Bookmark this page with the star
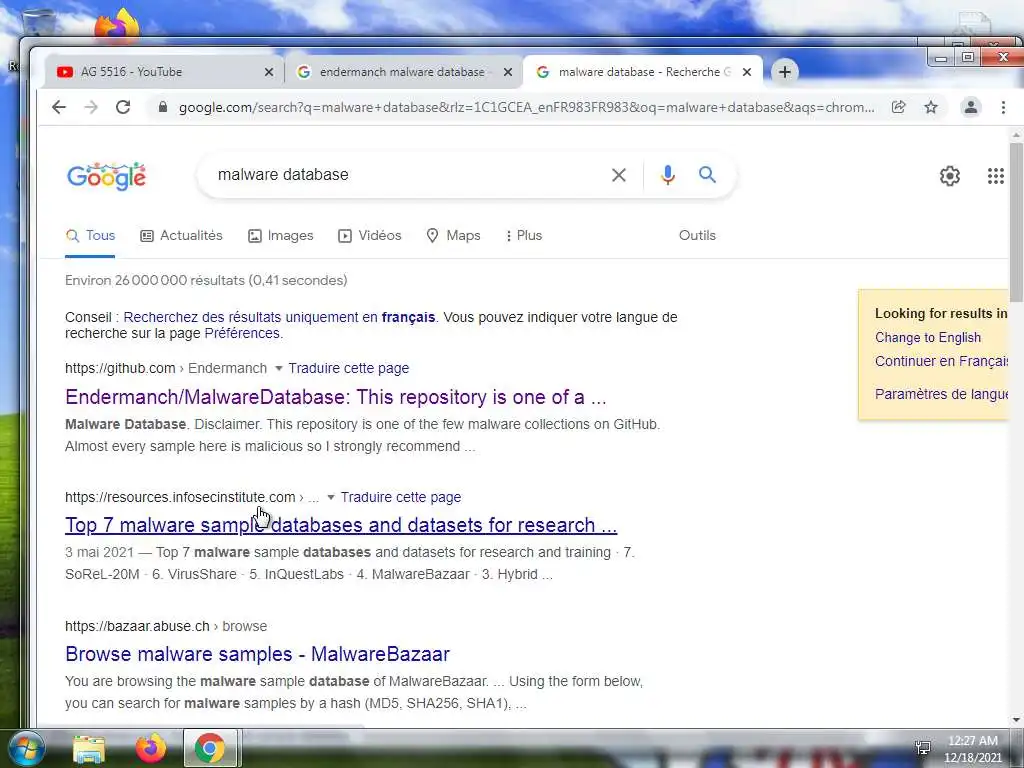Image resolution: width=1024 pixels, height=768 pixels. point(931,107)
